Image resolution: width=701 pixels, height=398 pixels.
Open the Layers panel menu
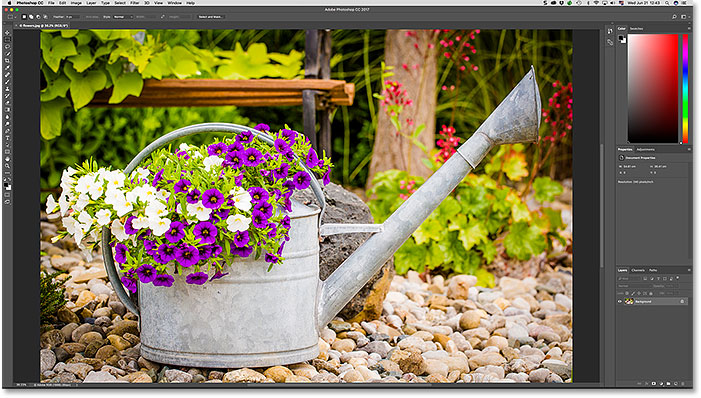click(x=689, y=270)
